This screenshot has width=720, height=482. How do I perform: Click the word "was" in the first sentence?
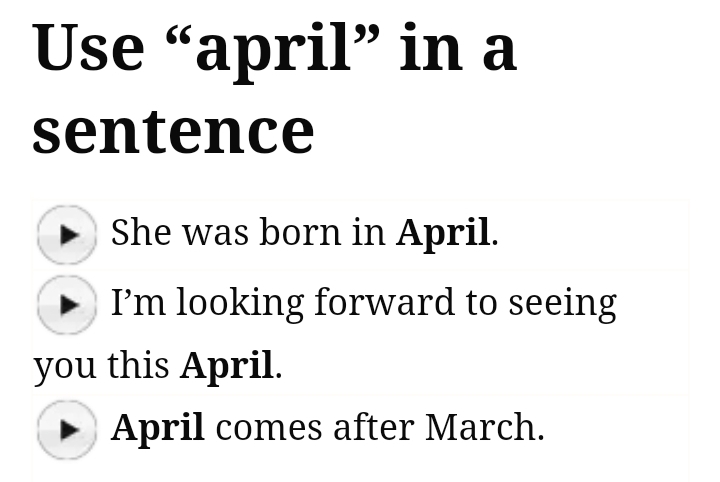coord(215,233)
